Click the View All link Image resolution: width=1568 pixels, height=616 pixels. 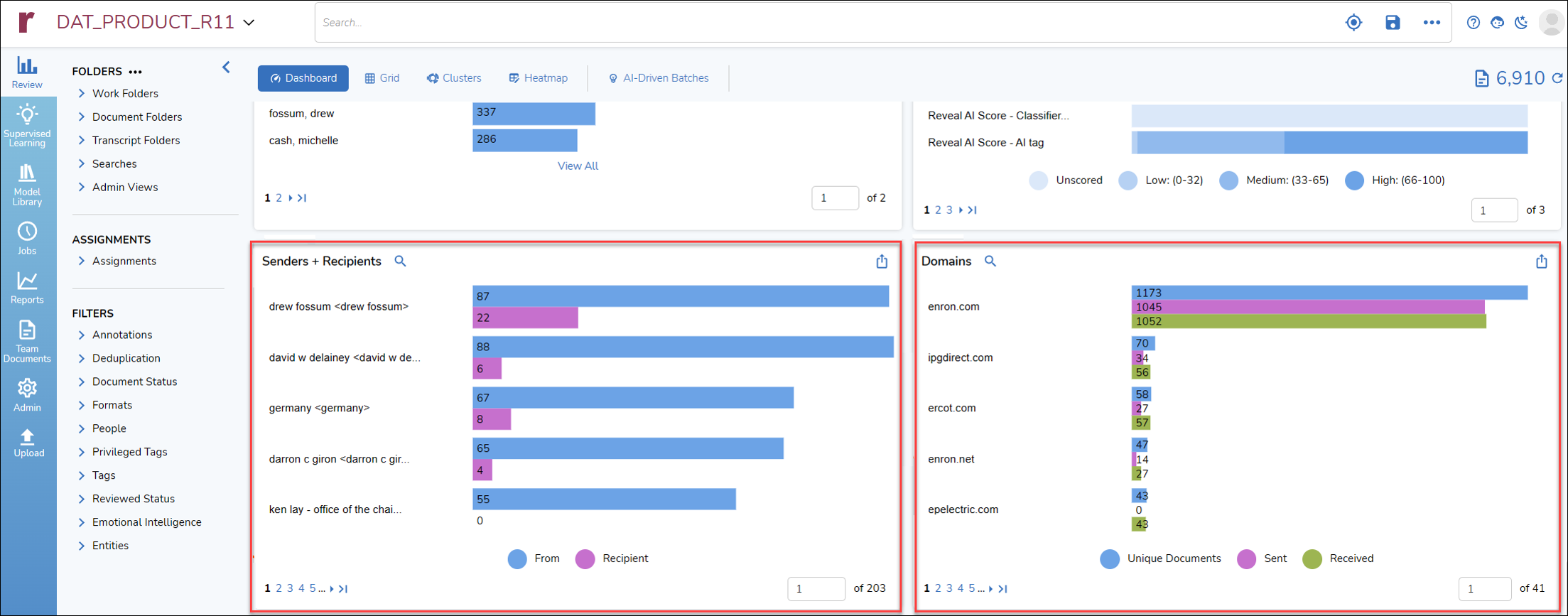578,166
